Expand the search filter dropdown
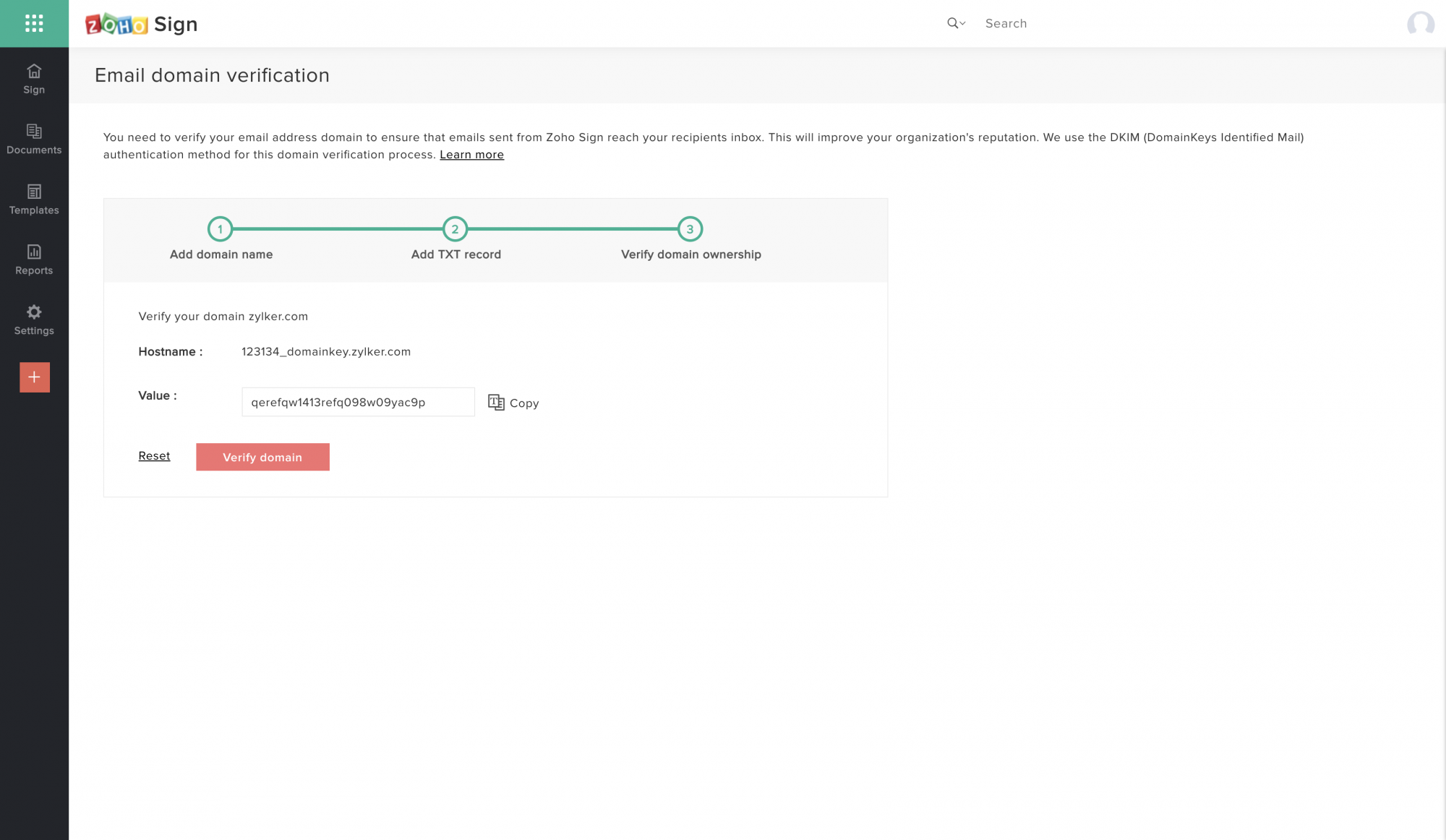 (x=957, y=23)
